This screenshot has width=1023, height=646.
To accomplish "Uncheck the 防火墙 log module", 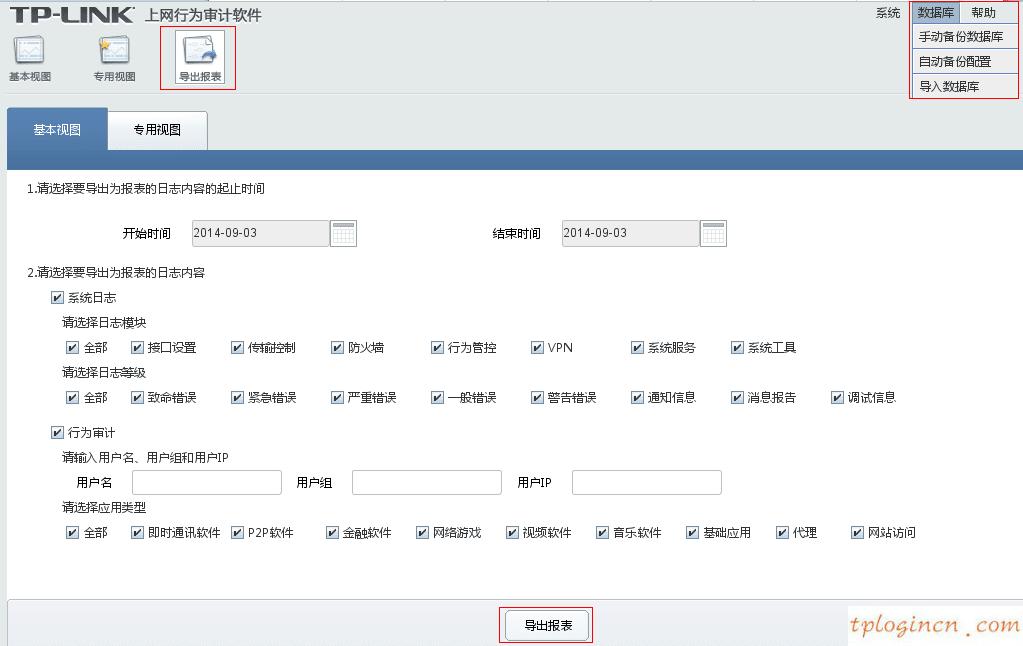I will (x=337, y=347).
